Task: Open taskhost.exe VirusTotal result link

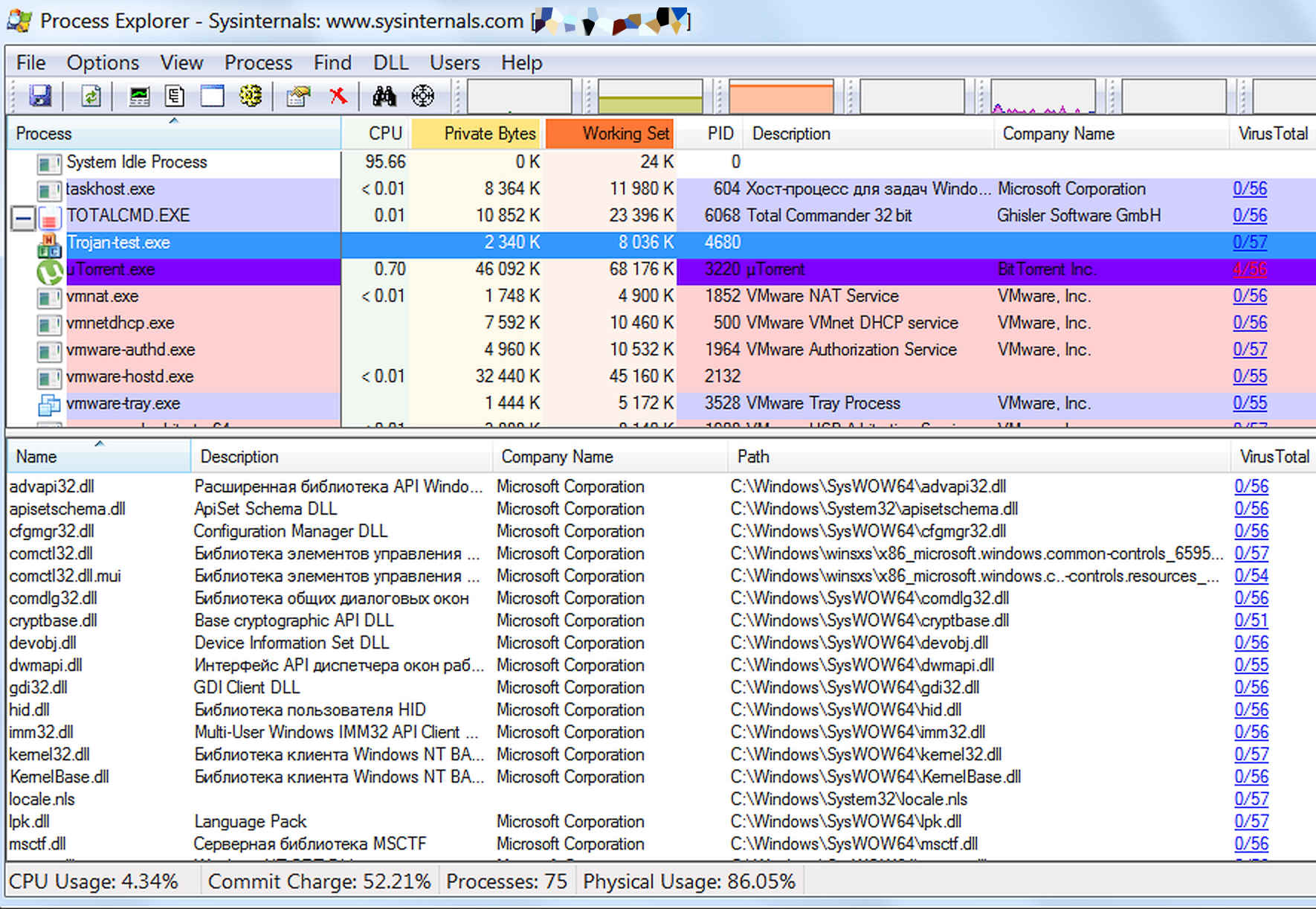Action: click(1250, 189)
